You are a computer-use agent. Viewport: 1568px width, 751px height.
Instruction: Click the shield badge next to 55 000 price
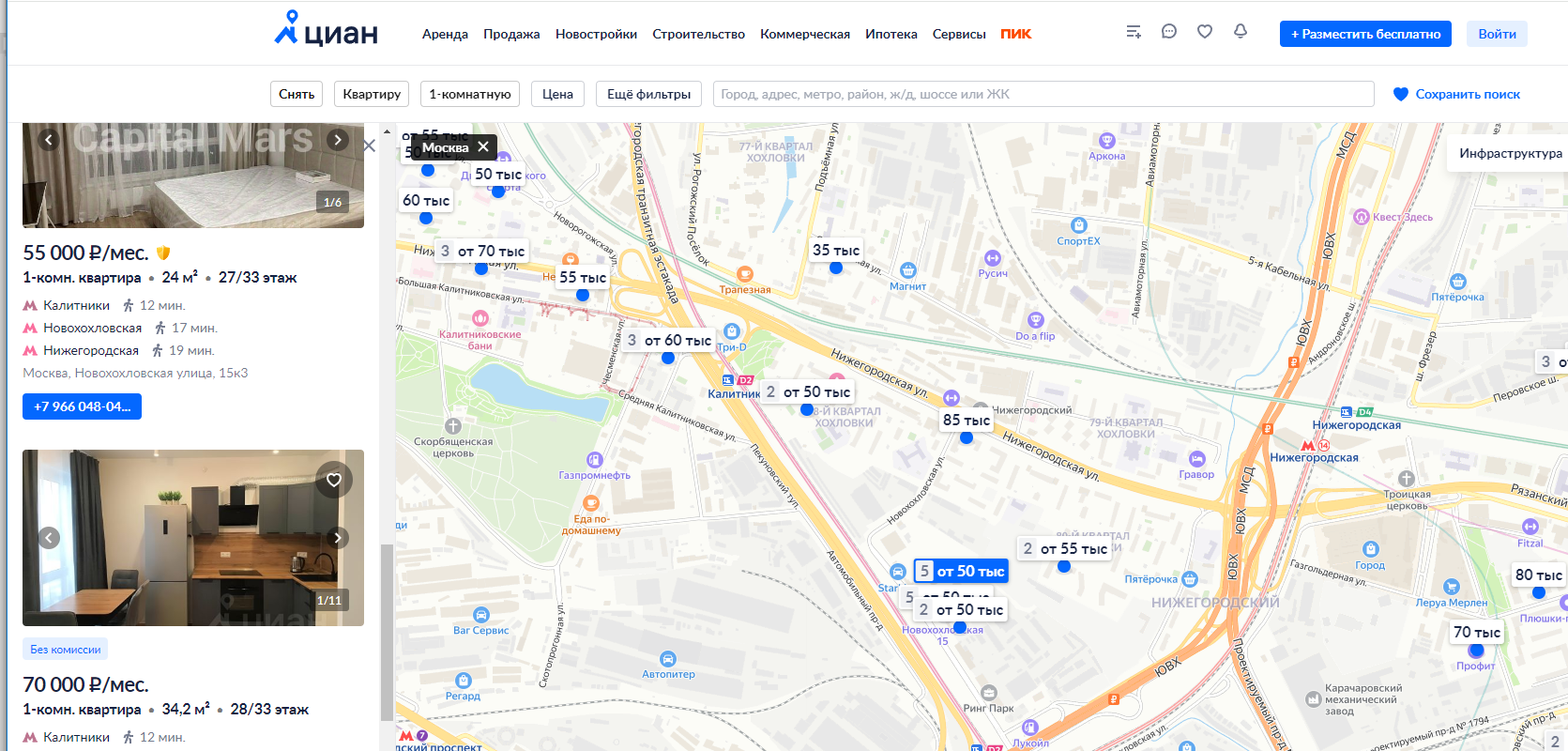(x=163, y=253)
